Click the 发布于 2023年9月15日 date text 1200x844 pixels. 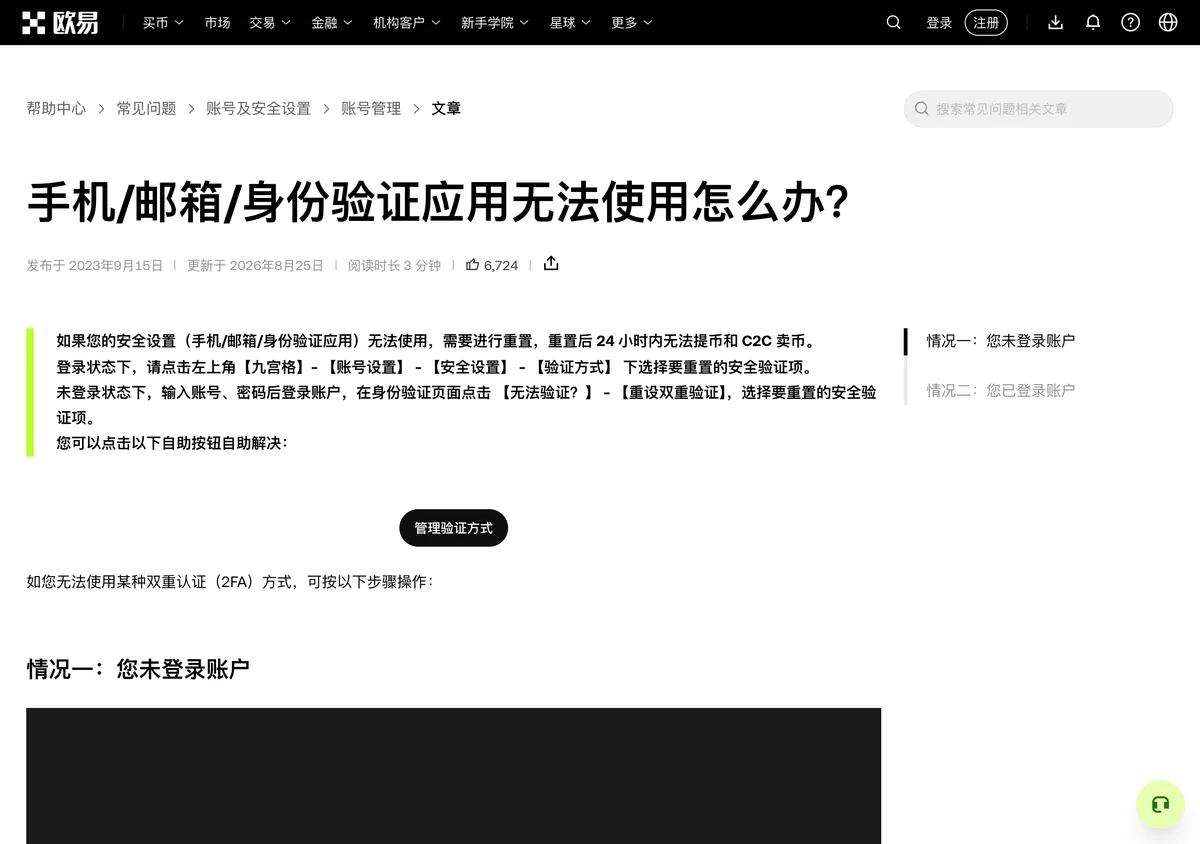94,265
